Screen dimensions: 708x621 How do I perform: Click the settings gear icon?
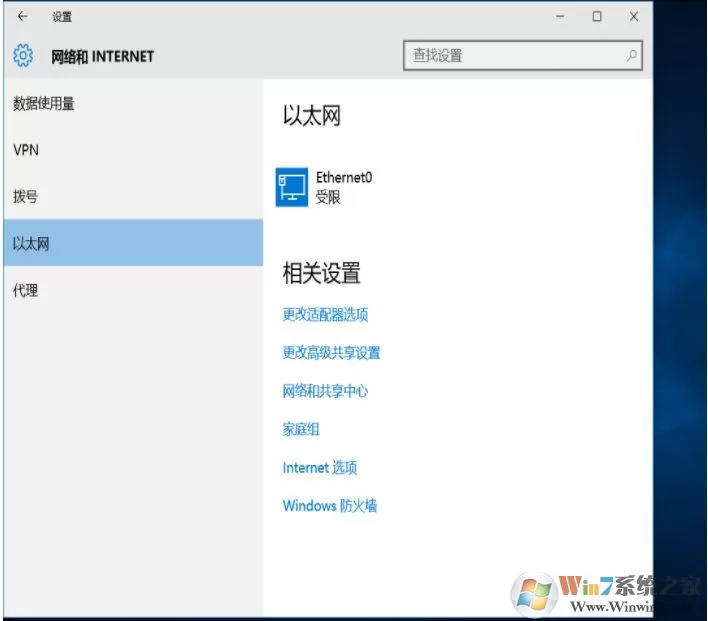pyautogui.click(x=23, y=56)
